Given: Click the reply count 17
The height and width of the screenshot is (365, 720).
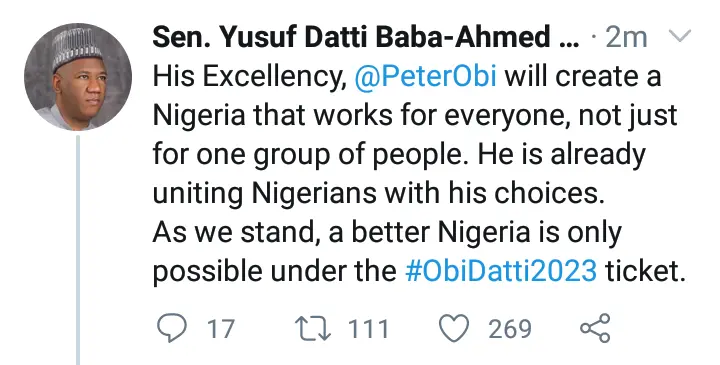Looking at the screenshot, I should click(x=221, y=329).
